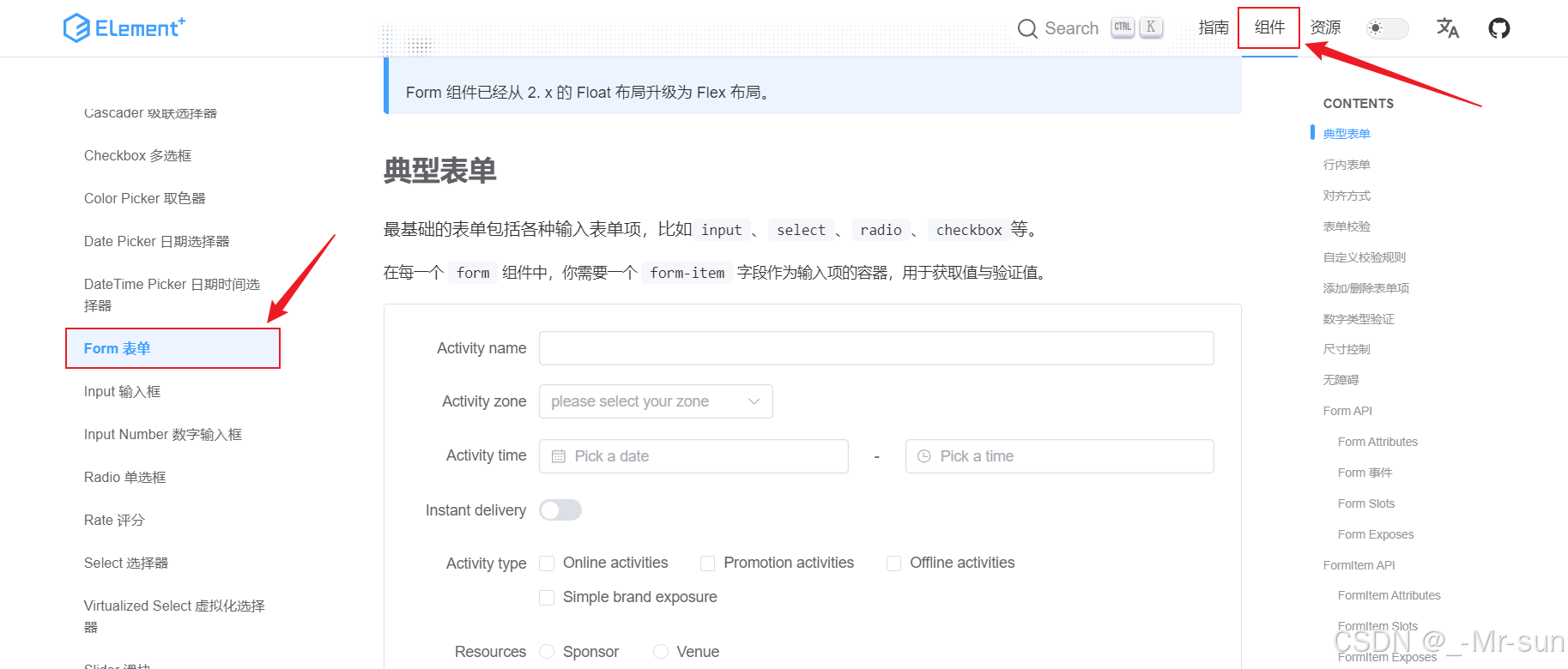Click the Pick a date field
1568x669 pixels.
point(693,456)
